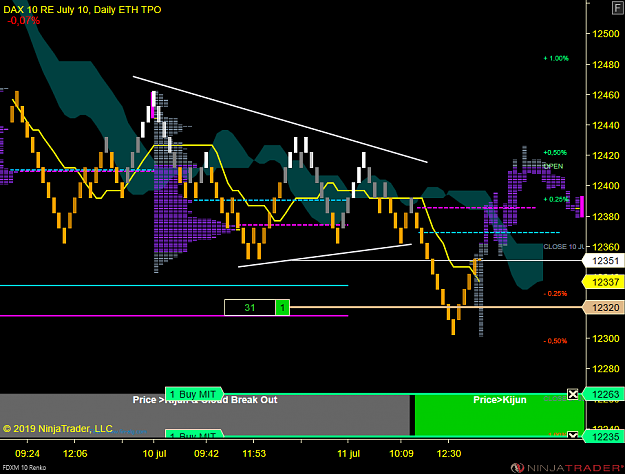Click the red -0,07% change label

click(24, 21)
